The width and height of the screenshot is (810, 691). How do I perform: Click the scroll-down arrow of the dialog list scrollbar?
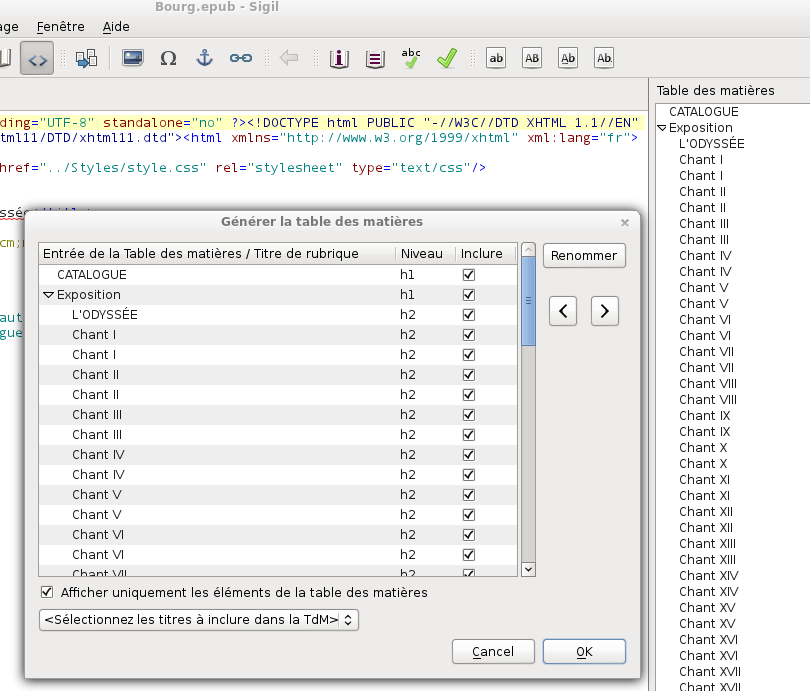tap(529, 569)
